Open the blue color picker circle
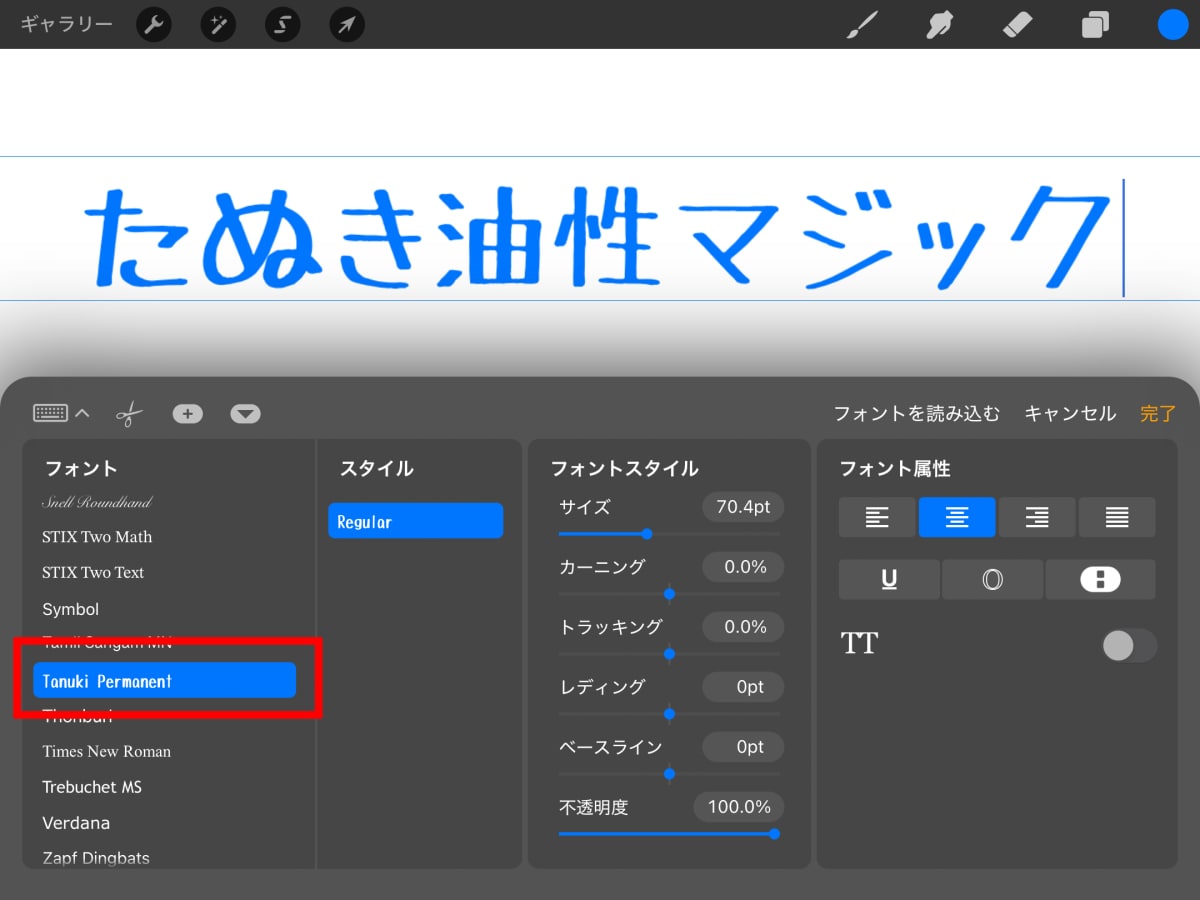The height and width of the screenshot is (900, 1200). (1173, 25)
